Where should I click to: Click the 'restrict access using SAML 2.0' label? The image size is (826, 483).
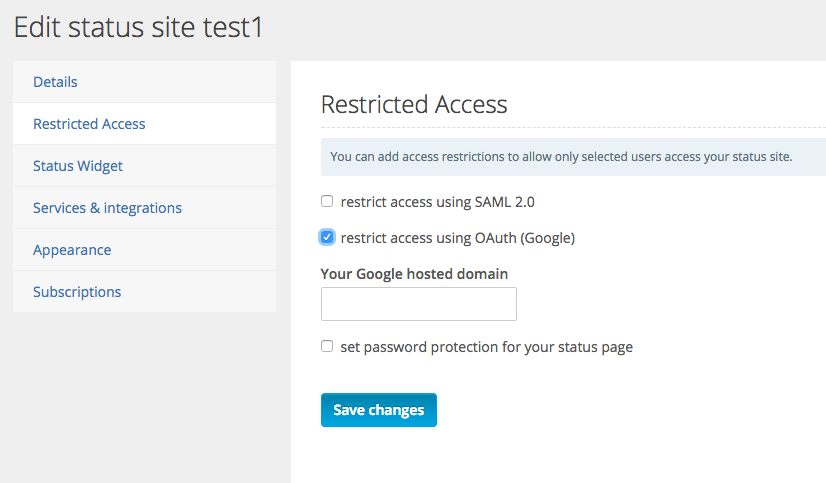437,202
